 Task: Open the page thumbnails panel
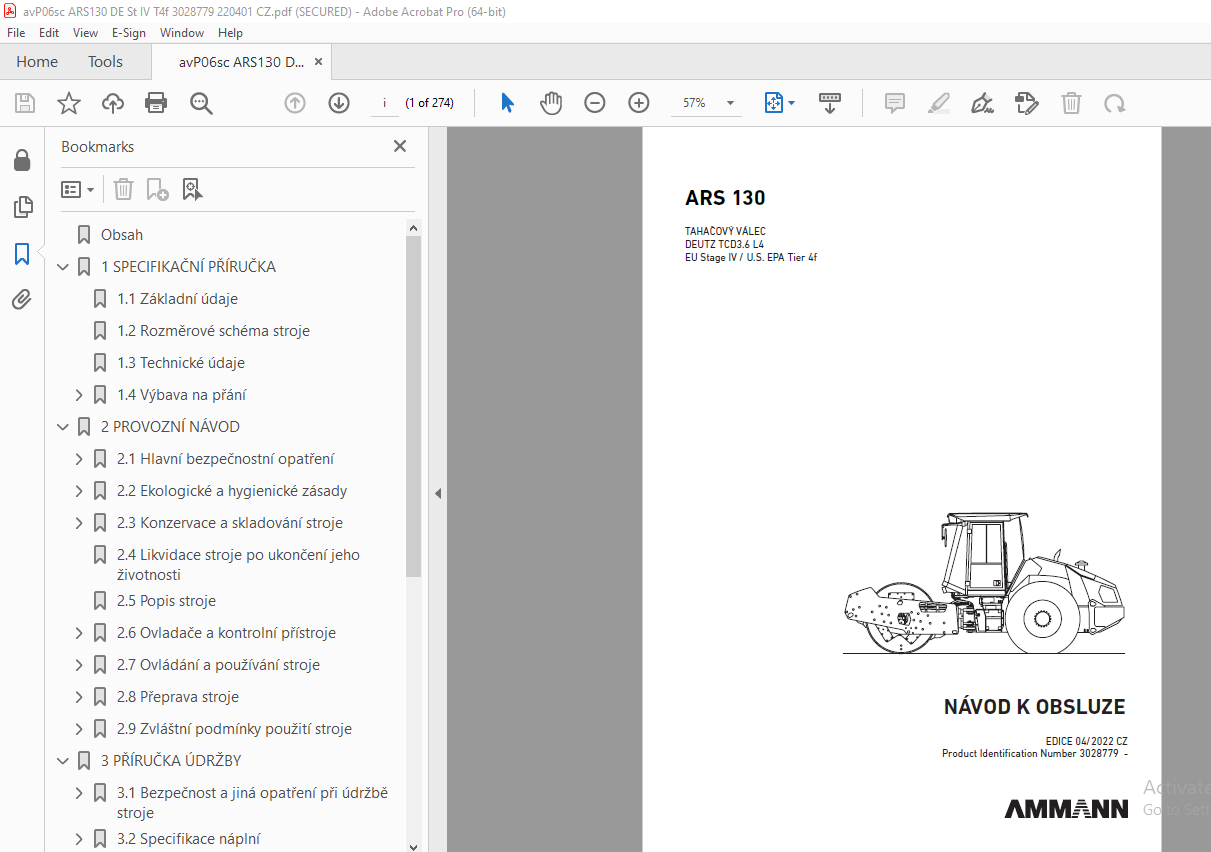tap(22, 207)
